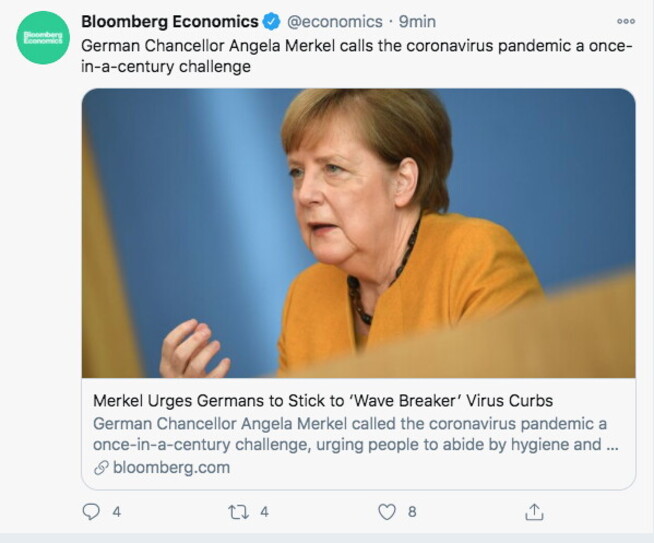Click the like count of 8
The image size is (654, 543).
(x=412, y=512)
